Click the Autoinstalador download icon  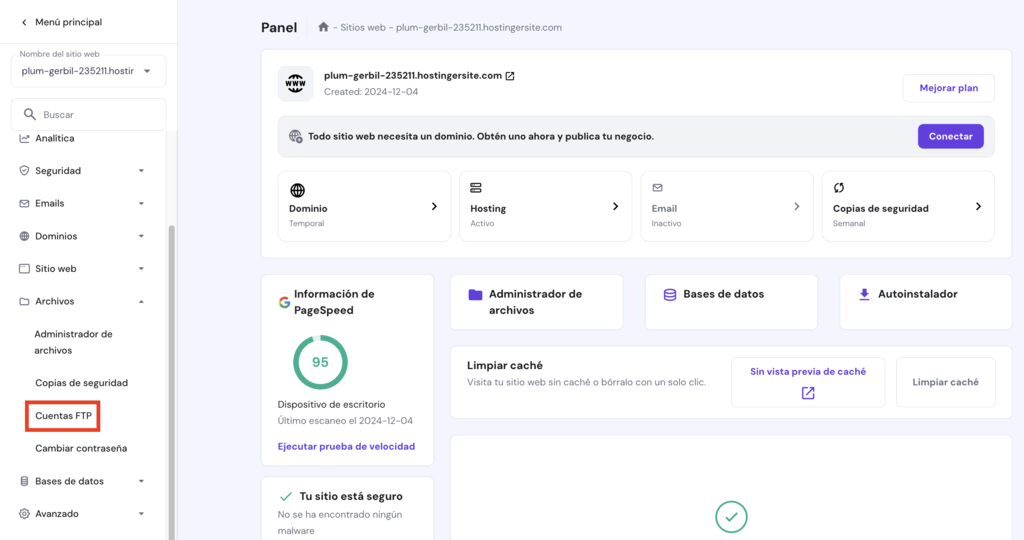click(x=864, y=295)
